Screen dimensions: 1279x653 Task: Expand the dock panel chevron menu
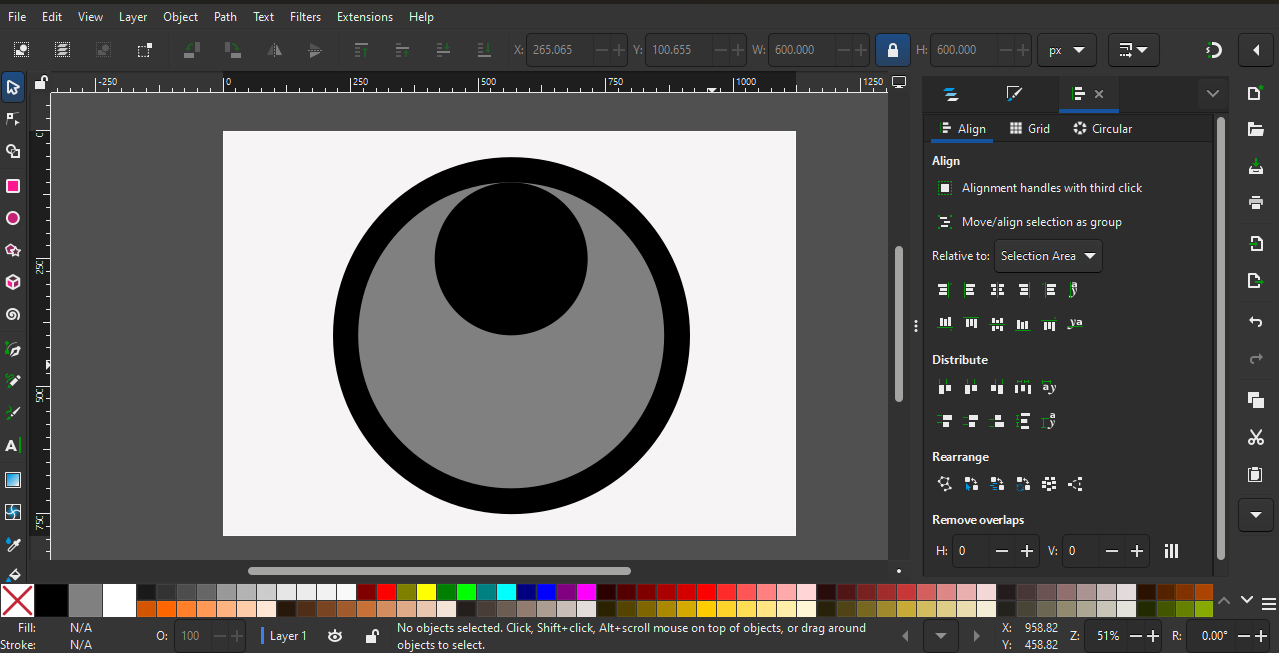point(1212,94)
